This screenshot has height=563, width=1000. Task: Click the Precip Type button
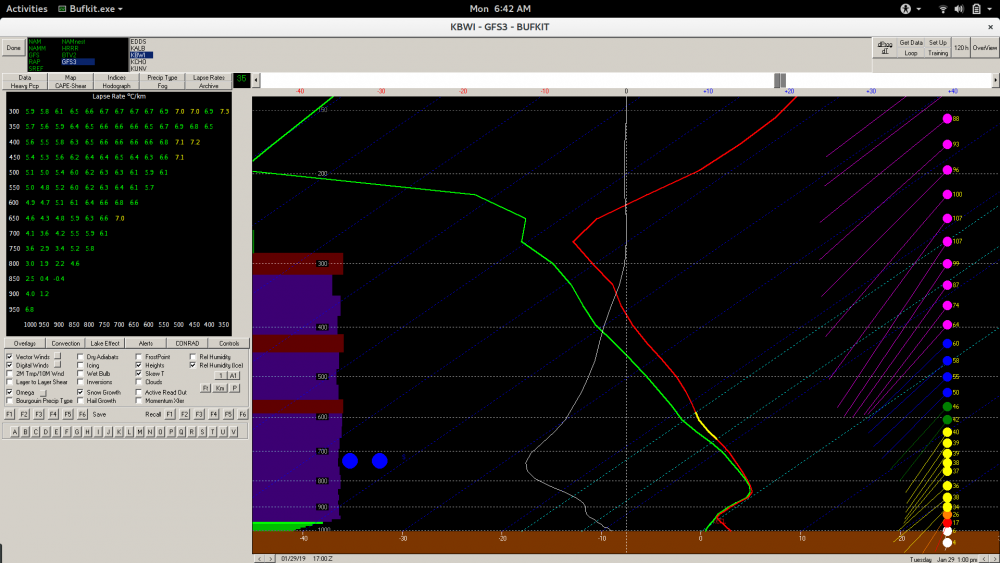tap(162, 77)
